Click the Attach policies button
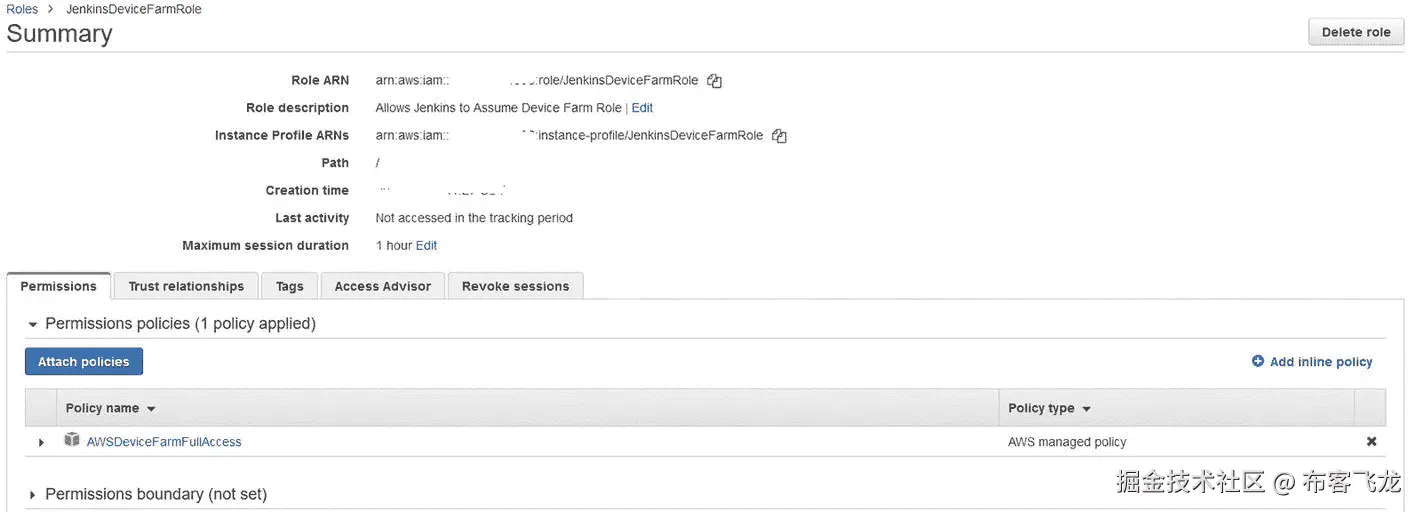The height and width of the screenshot is (512, 1418). (84, 362)
